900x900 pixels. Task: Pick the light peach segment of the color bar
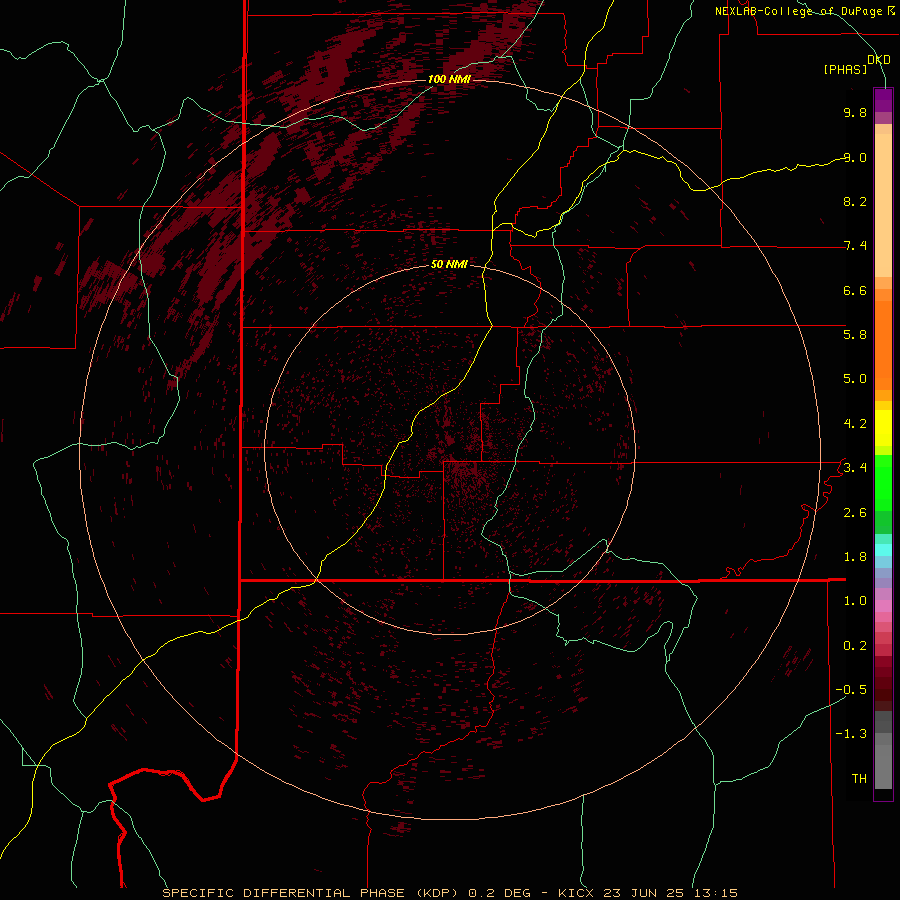point(883,205)
